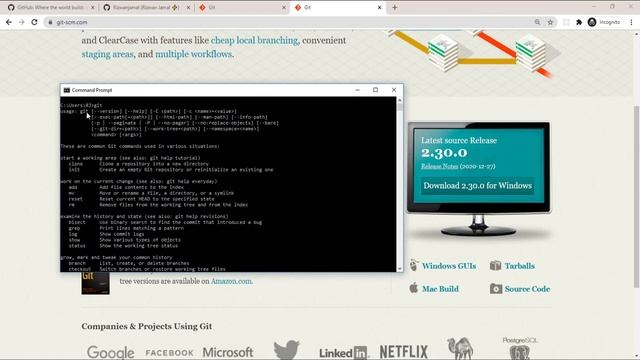Click the Perl camel logo
The image size is (640, 360).
click(x=460, y=348)
